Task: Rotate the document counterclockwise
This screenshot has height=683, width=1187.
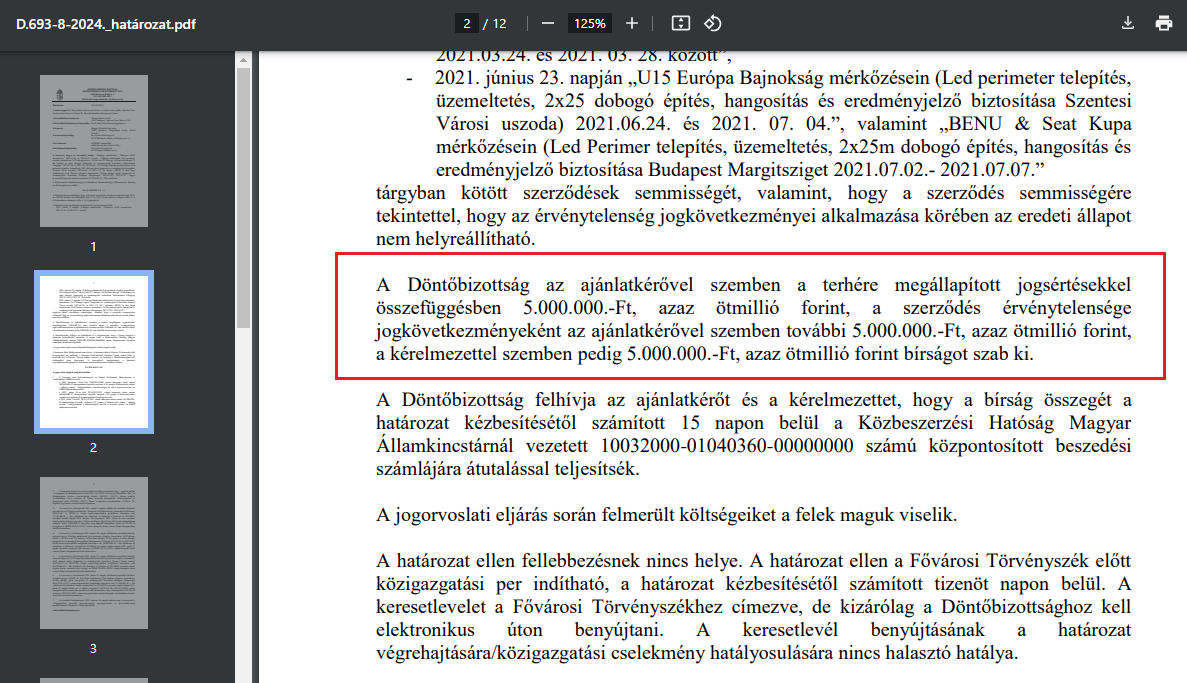Action: (713, 23)
